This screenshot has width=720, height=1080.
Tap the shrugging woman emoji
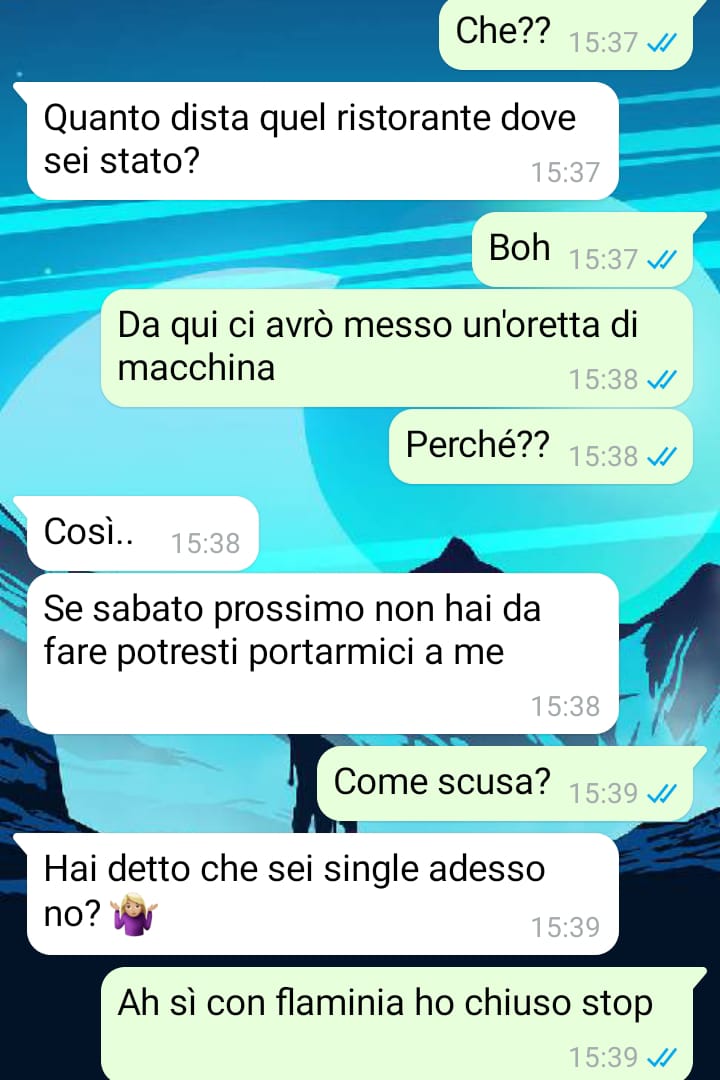[134, 915]
